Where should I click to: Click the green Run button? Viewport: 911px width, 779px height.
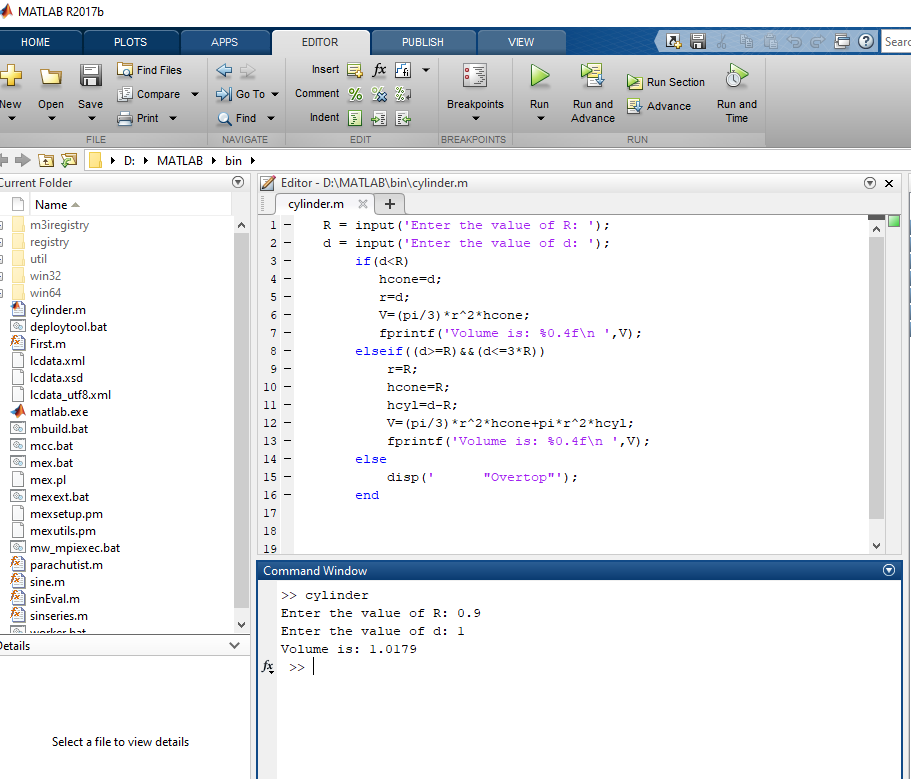(x=539, y=77)
